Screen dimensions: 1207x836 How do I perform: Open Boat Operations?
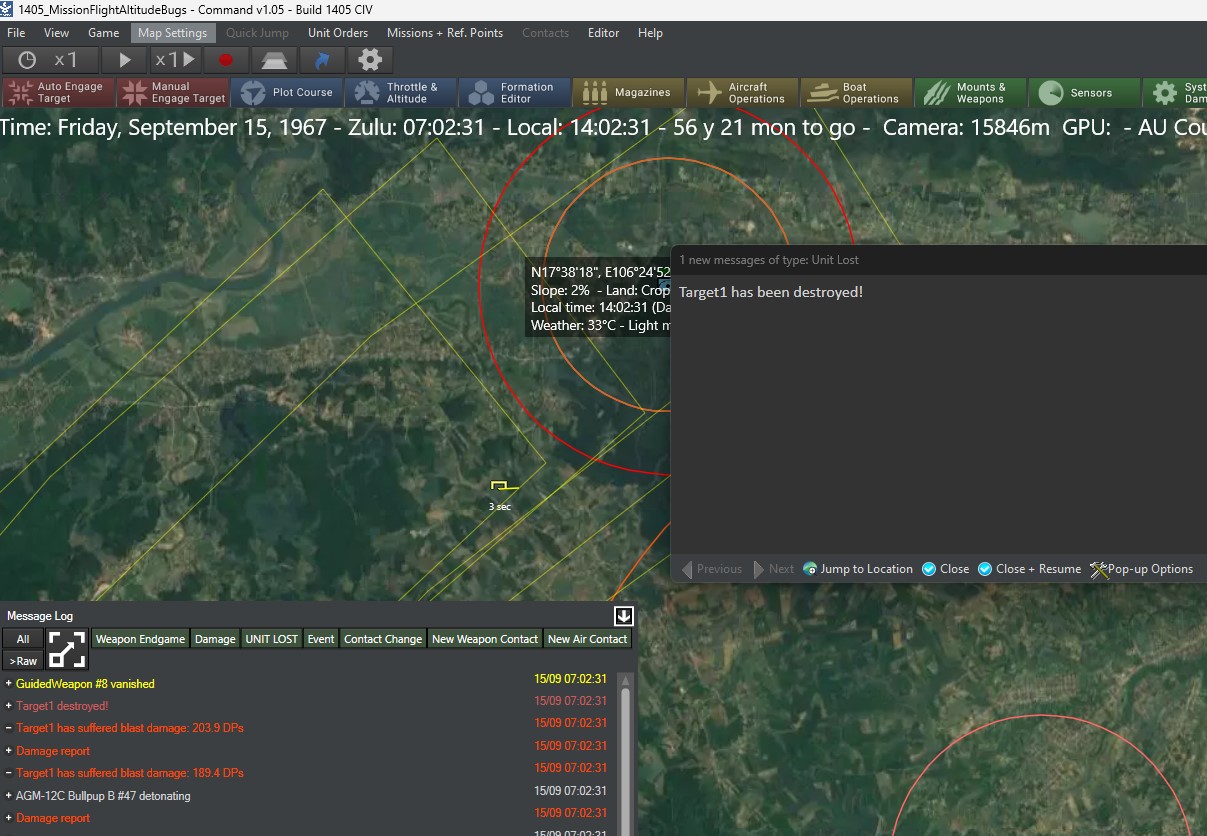tap(857, 93)
